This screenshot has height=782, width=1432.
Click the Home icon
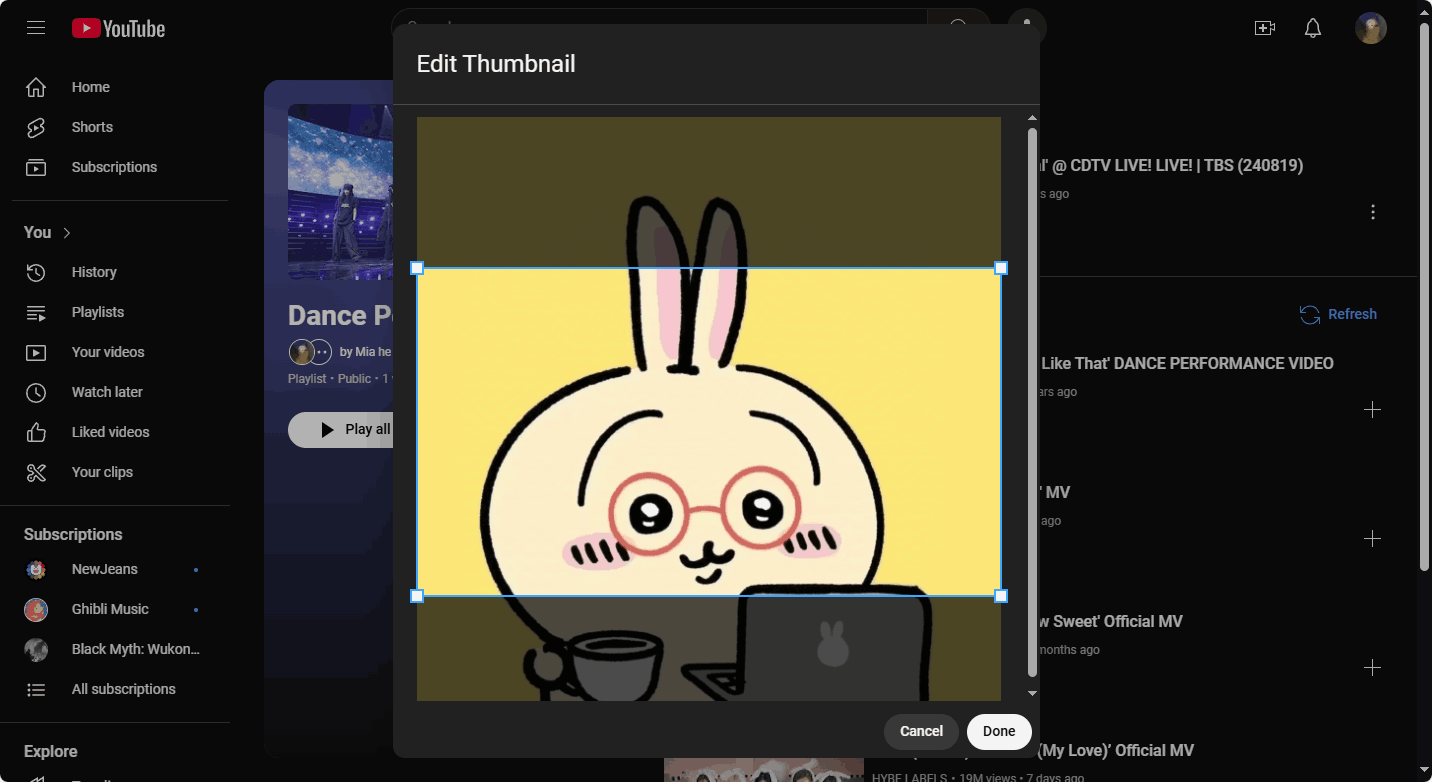36,87
